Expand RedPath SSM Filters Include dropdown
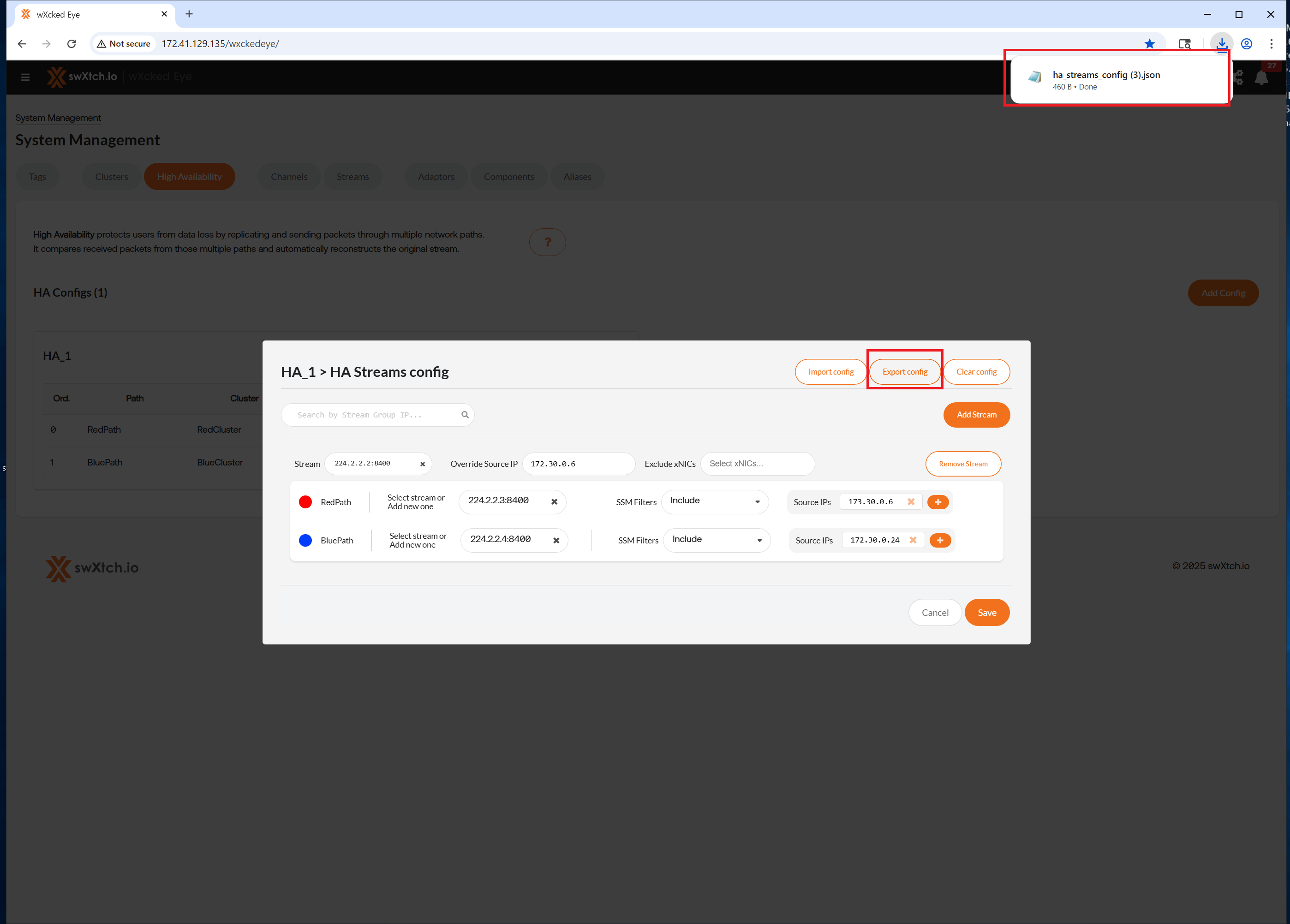The image size is (1290, 924). (715, 501)
